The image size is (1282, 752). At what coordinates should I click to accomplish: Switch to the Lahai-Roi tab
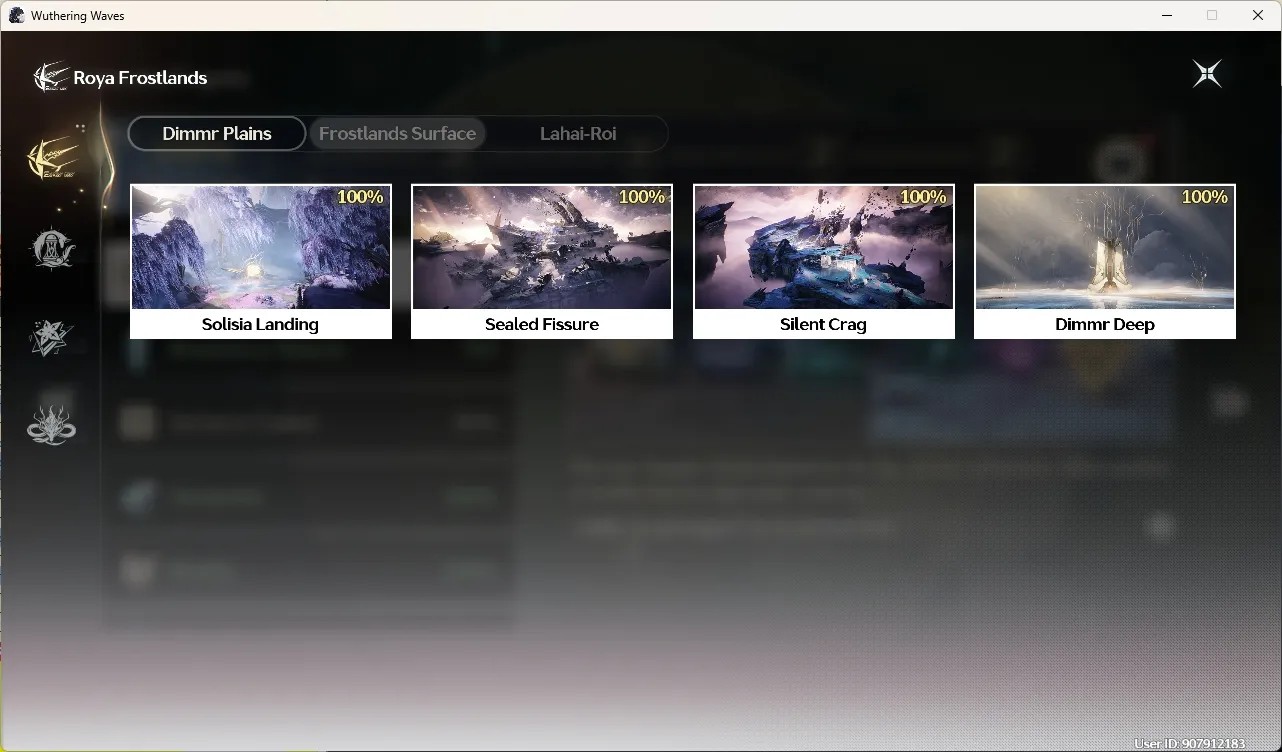pos(578,134)
